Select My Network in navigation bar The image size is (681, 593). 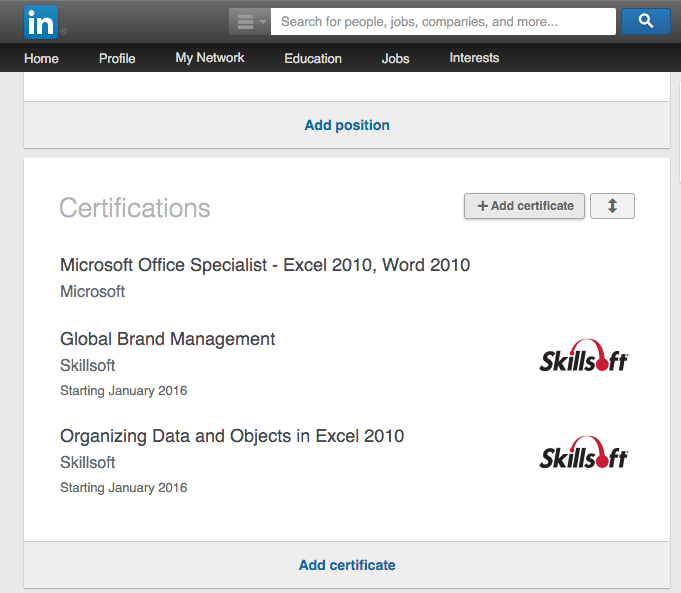(210, 58)
